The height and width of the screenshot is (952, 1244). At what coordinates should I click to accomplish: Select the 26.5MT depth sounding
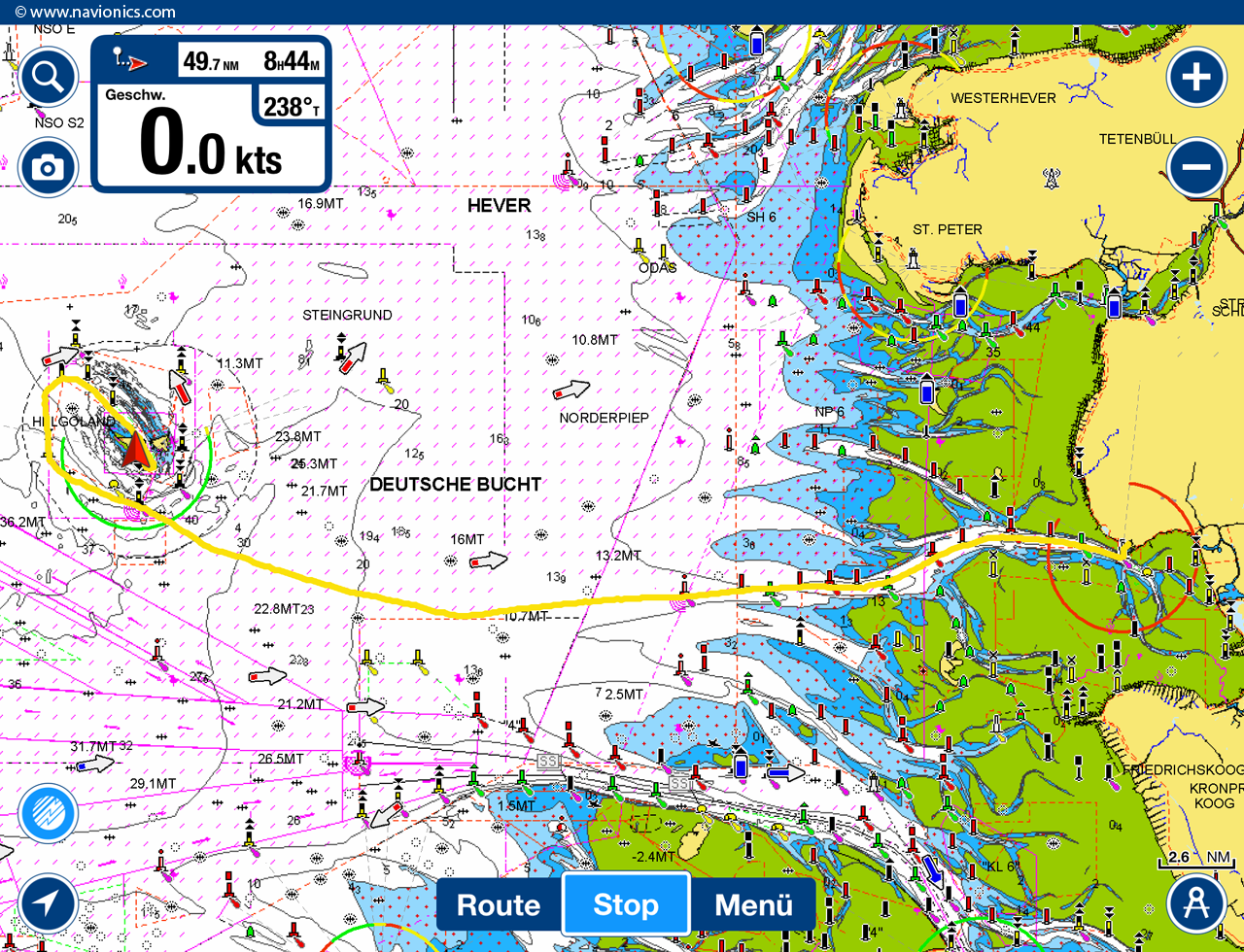tap(279, 759)
